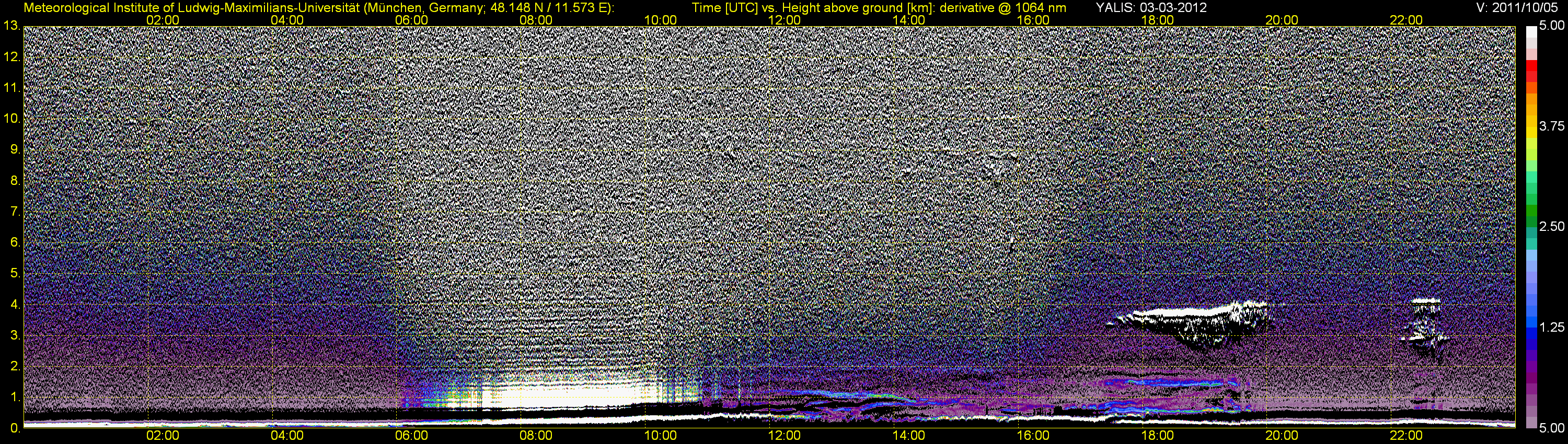Click the 13 km label on the height axis

11,26
